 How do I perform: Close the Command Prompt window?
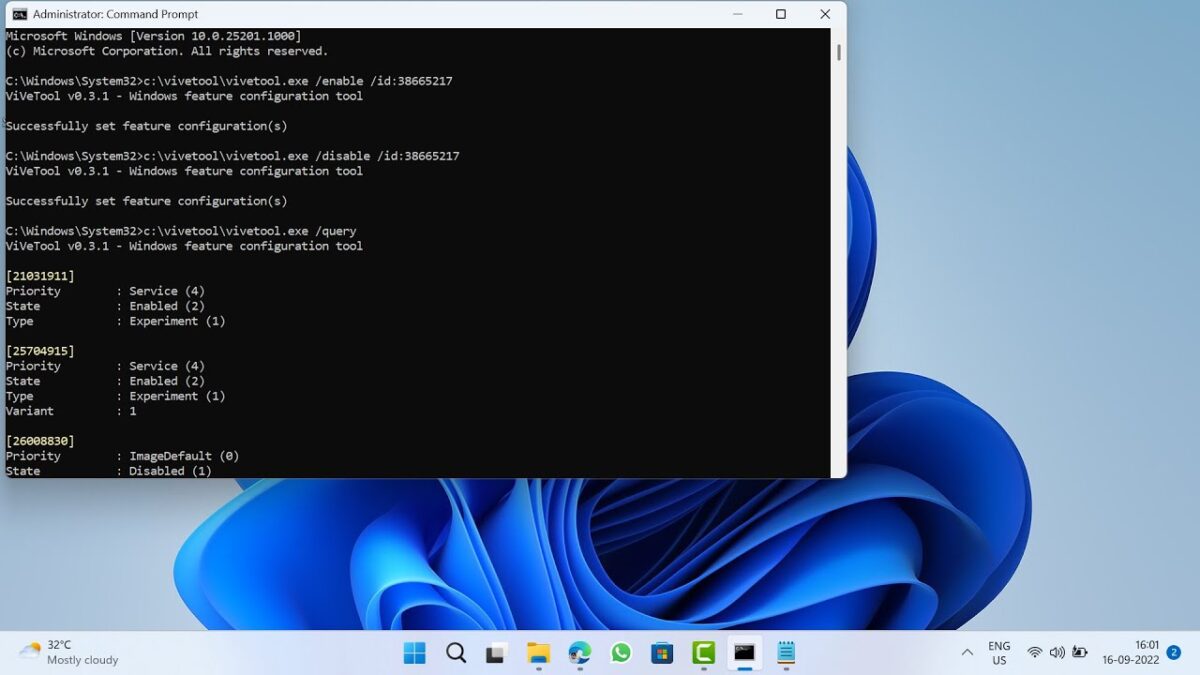(825, 14)
